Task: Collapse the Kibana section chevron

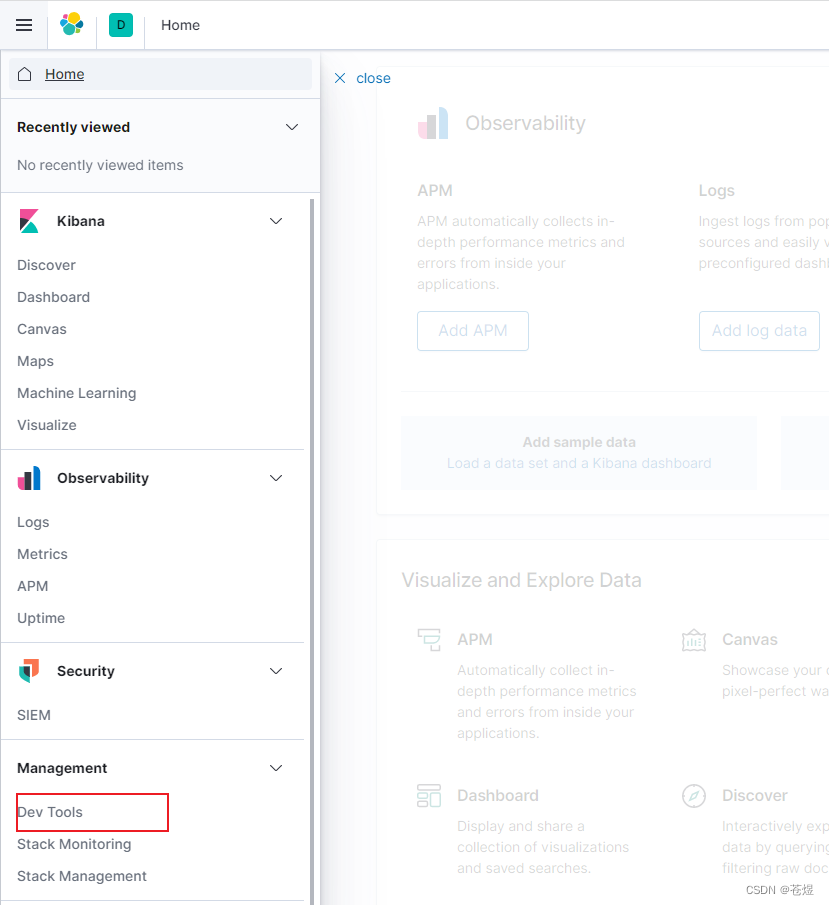Action: pos(276,221)
